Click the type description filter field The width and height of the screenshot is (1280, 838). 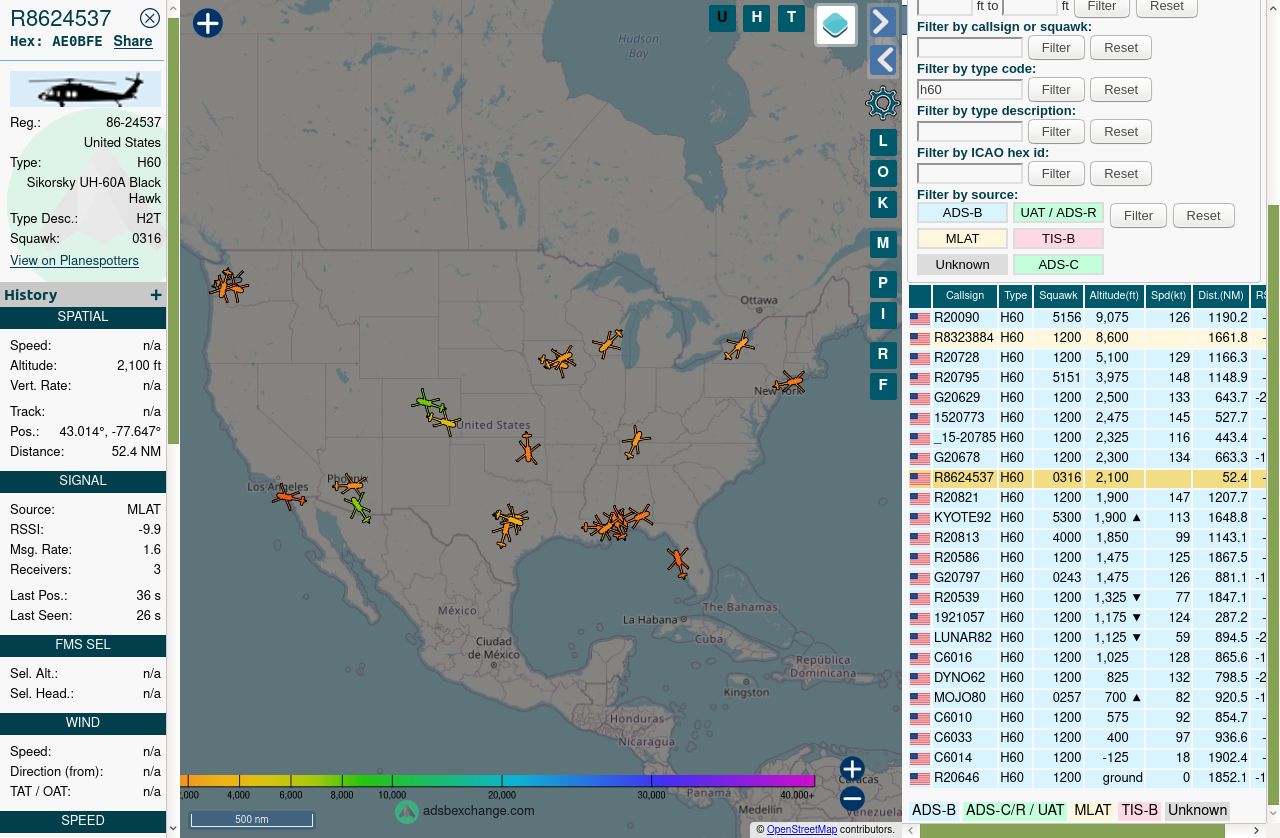pyautogui.click(x=970, y=132)
